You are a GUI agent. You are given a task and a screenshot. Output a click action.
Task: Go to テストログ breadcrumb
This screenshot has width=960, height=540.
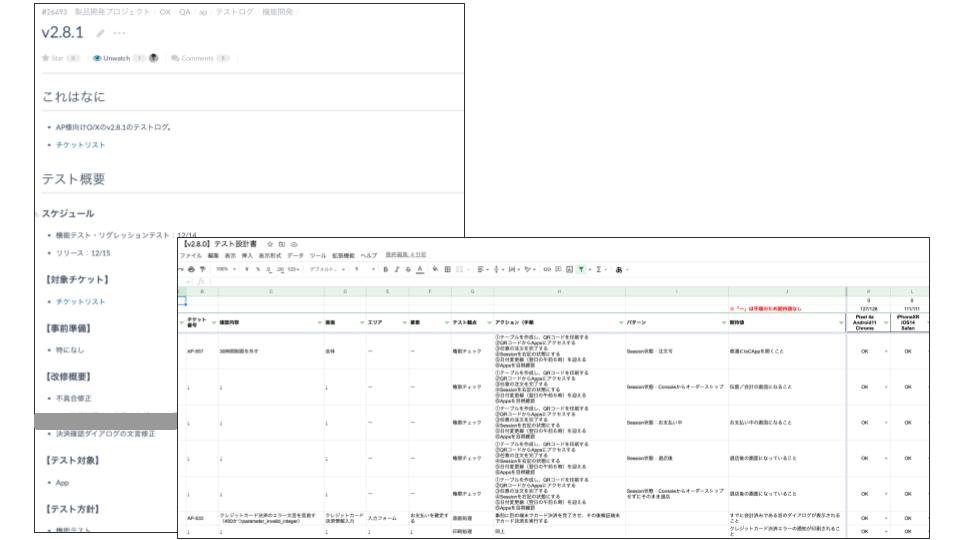[234, 12]
